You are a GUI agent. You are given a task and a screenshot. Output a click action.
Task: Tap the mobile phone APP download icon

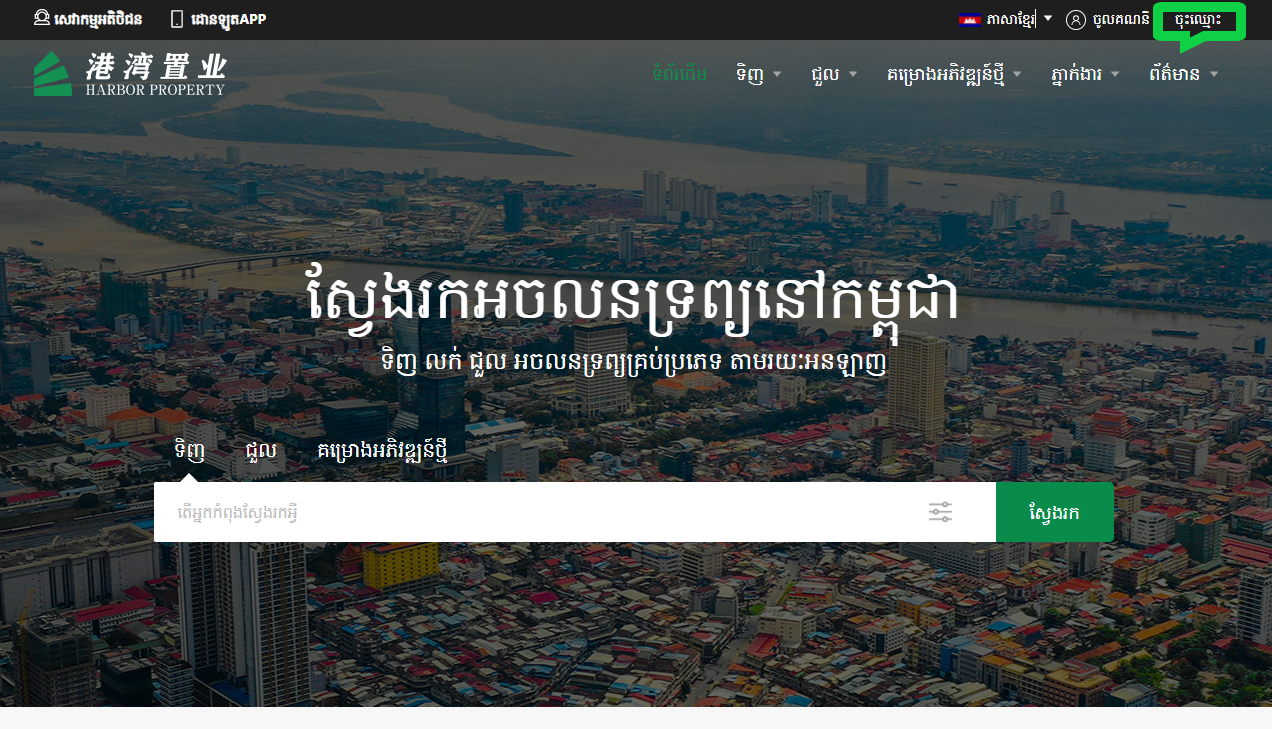[177, 19]
